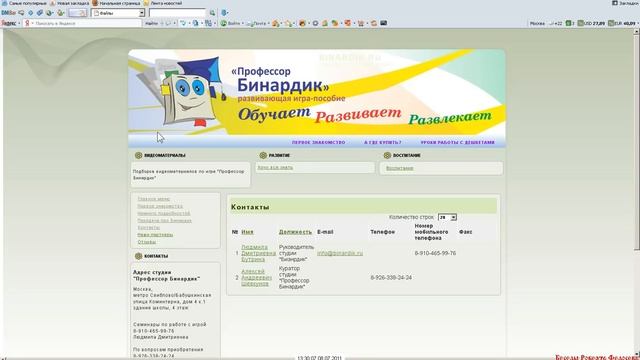Viewport: 640px width, 360px height.
Task: Open the 'Отзывы' left menu item
Action: click(147, 242)
